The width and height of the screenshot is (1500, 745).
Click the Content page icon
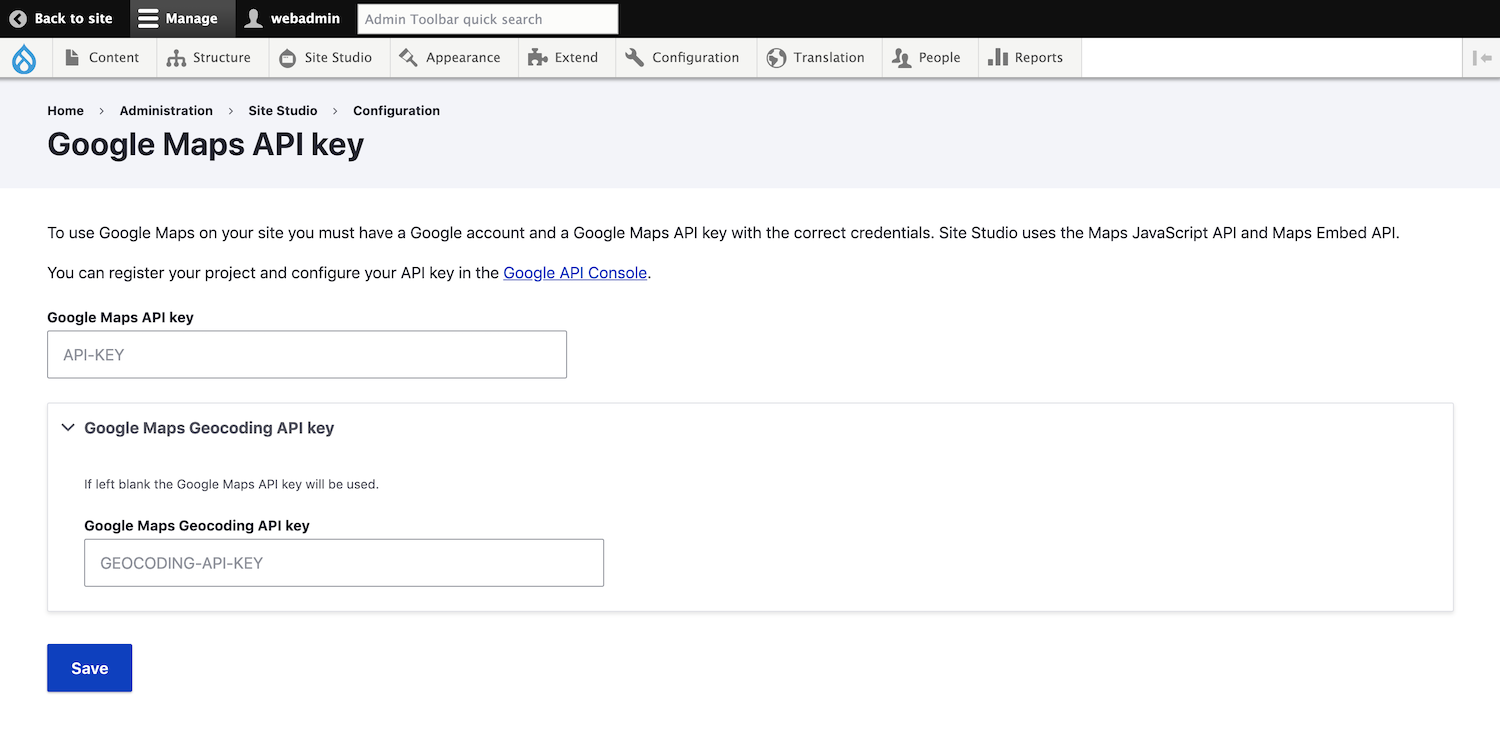click(x=72, y=57)
